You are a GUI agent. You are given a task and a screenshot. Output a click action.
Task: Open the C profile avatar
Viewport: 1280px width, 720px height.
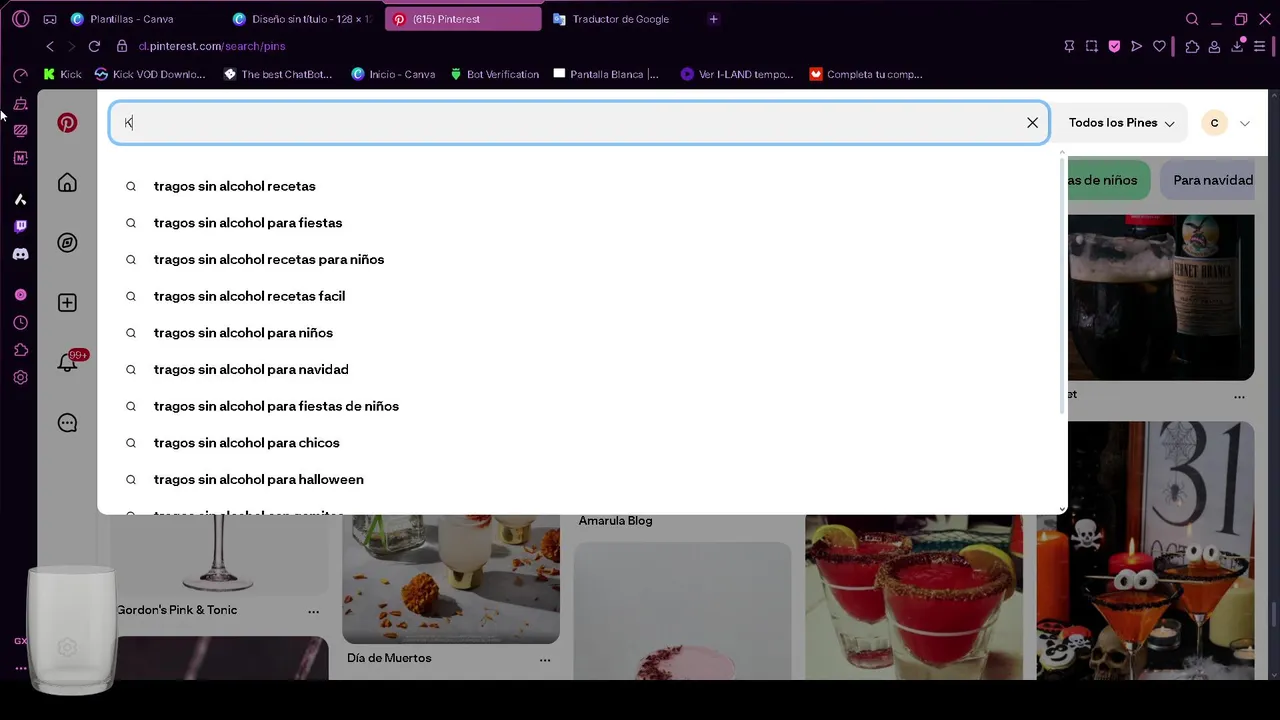(x=1214, y=123)
